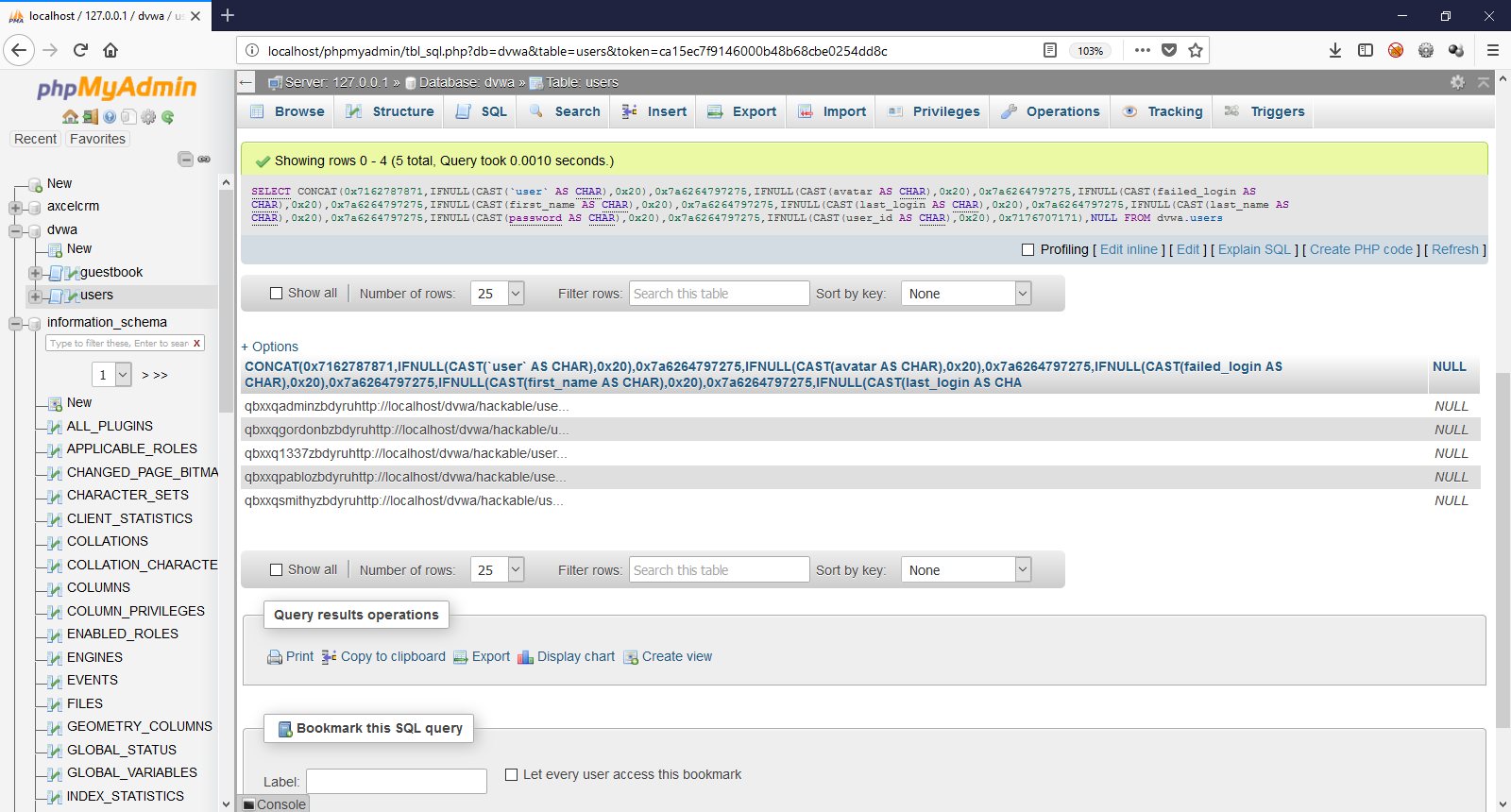Switch to the Structure tab

point(389,111)
